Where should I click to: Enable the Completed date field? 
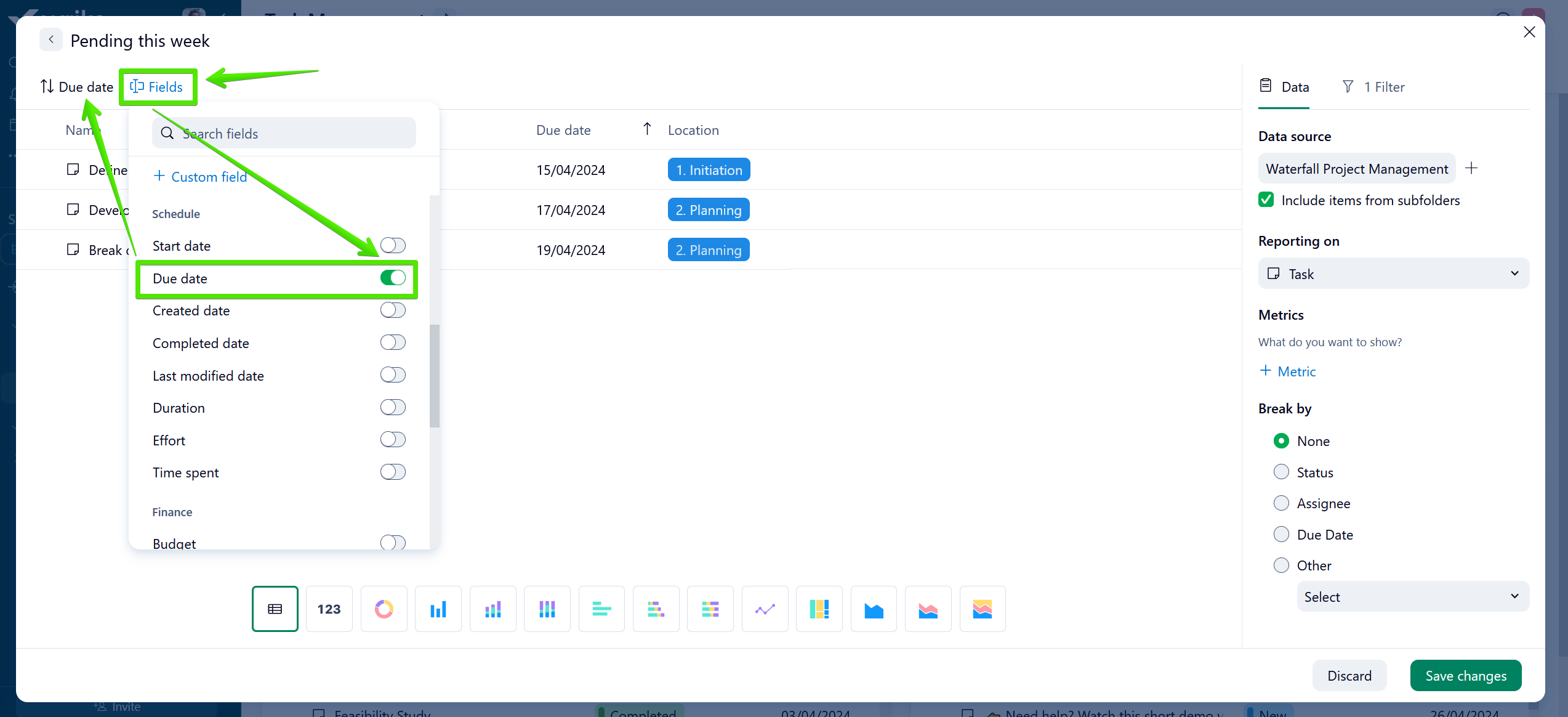393,342
